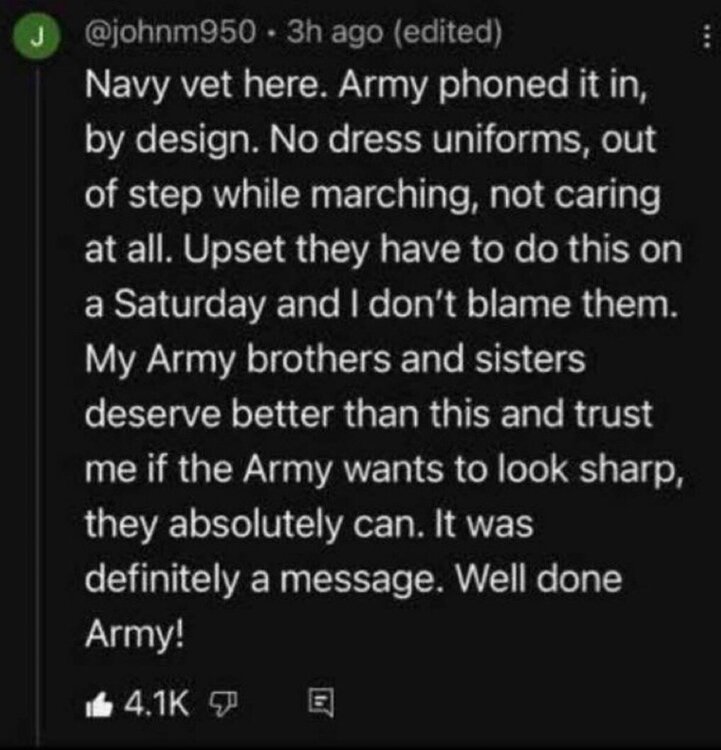Open the three-dot comment options menu

pos(704,39)
